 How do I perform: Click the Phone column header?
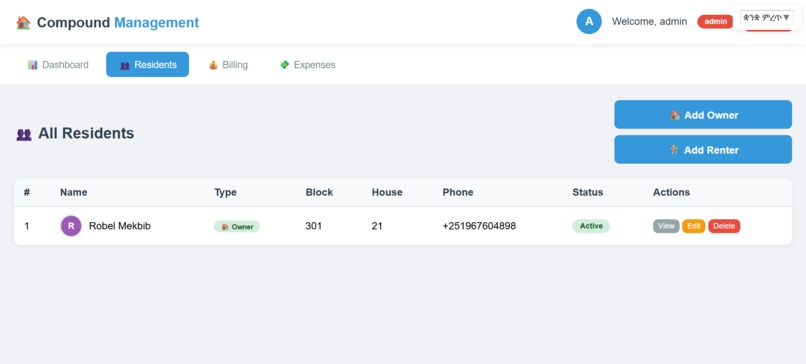457,192
